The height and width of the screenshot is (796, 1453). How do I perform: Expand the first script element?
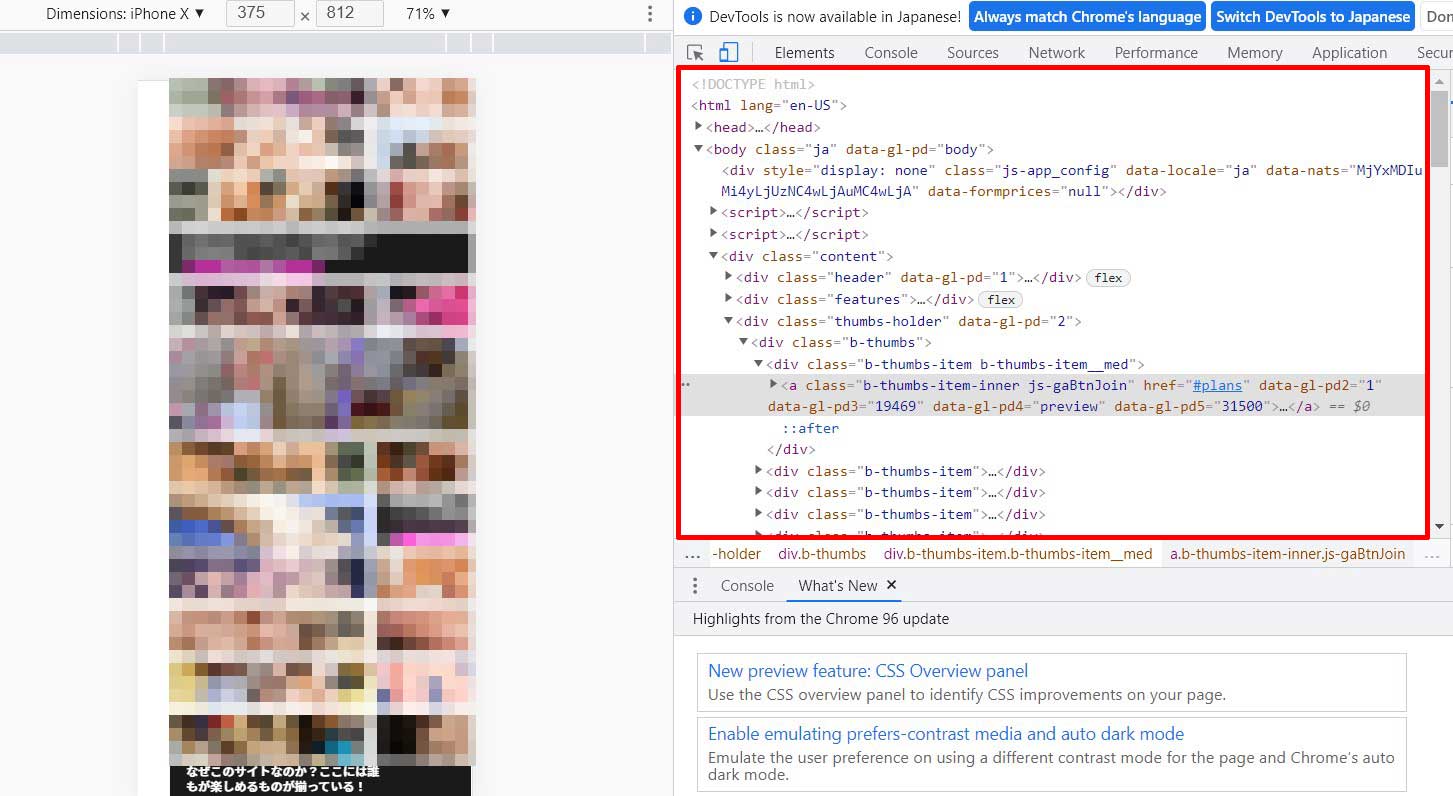(x=714, y=212)
